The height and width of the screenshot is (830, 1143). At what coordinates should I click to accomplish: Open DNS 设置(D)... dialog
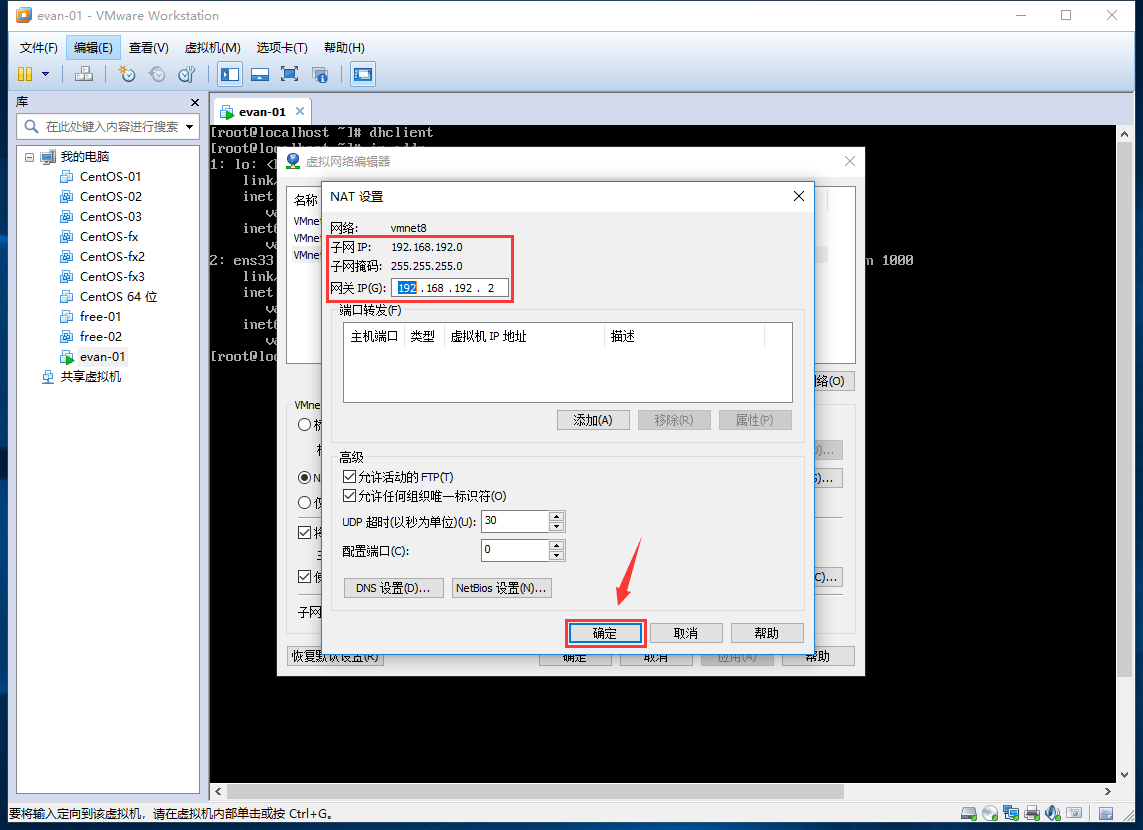point(393,588)
